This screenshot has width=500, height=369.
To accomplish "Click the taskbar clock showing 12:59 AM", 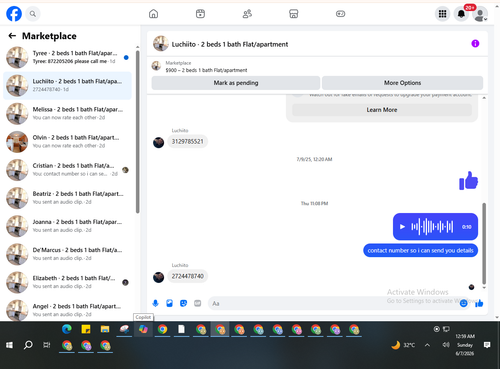I will [x=465, y=345].
